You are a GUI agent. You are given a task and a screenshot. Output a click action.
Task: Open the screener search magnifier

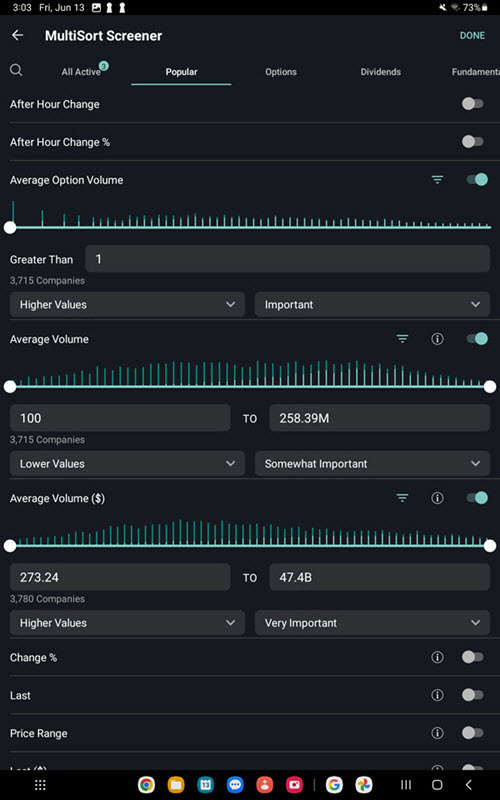16,70
